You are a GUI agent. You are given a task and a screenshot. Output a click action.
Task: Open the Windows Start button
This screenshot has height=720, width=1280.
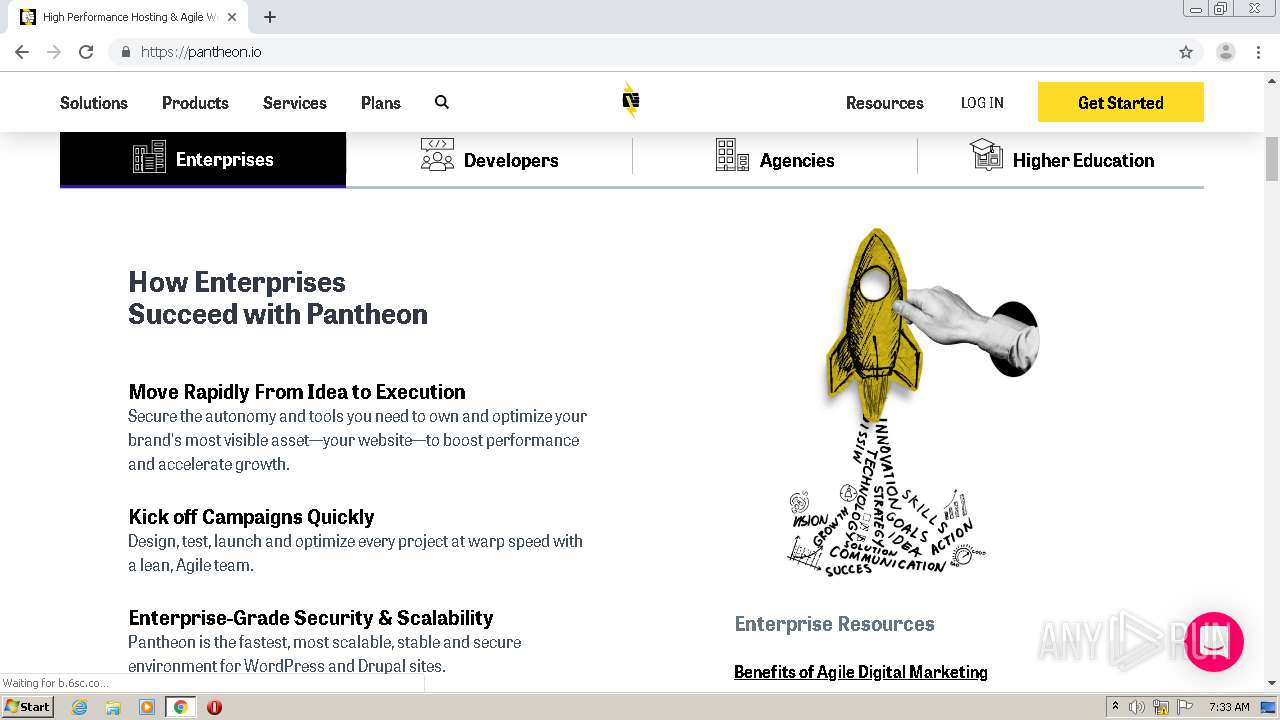coord(27,707)
